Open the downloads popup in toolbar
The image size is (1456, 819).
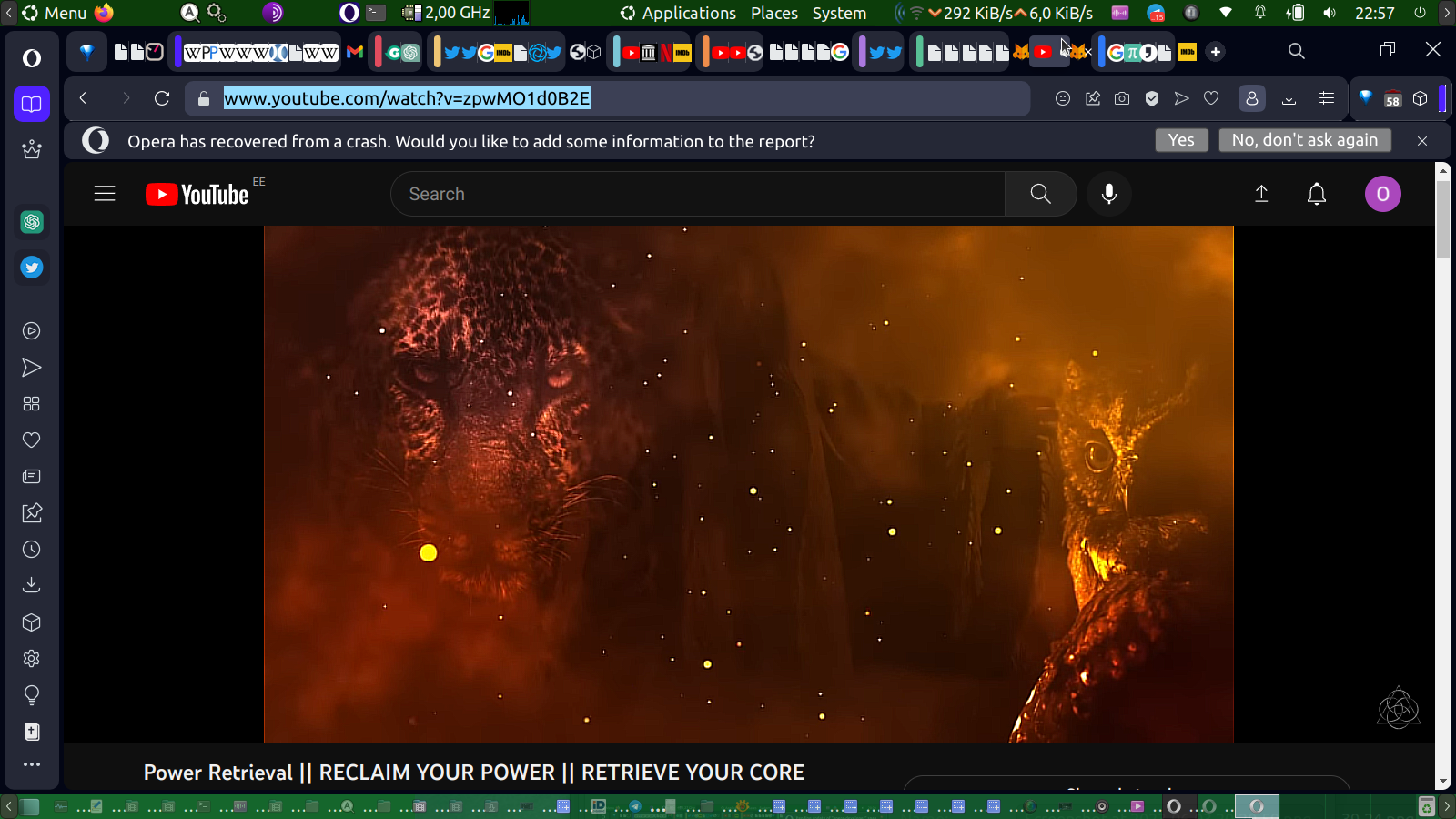point(1289,98)
